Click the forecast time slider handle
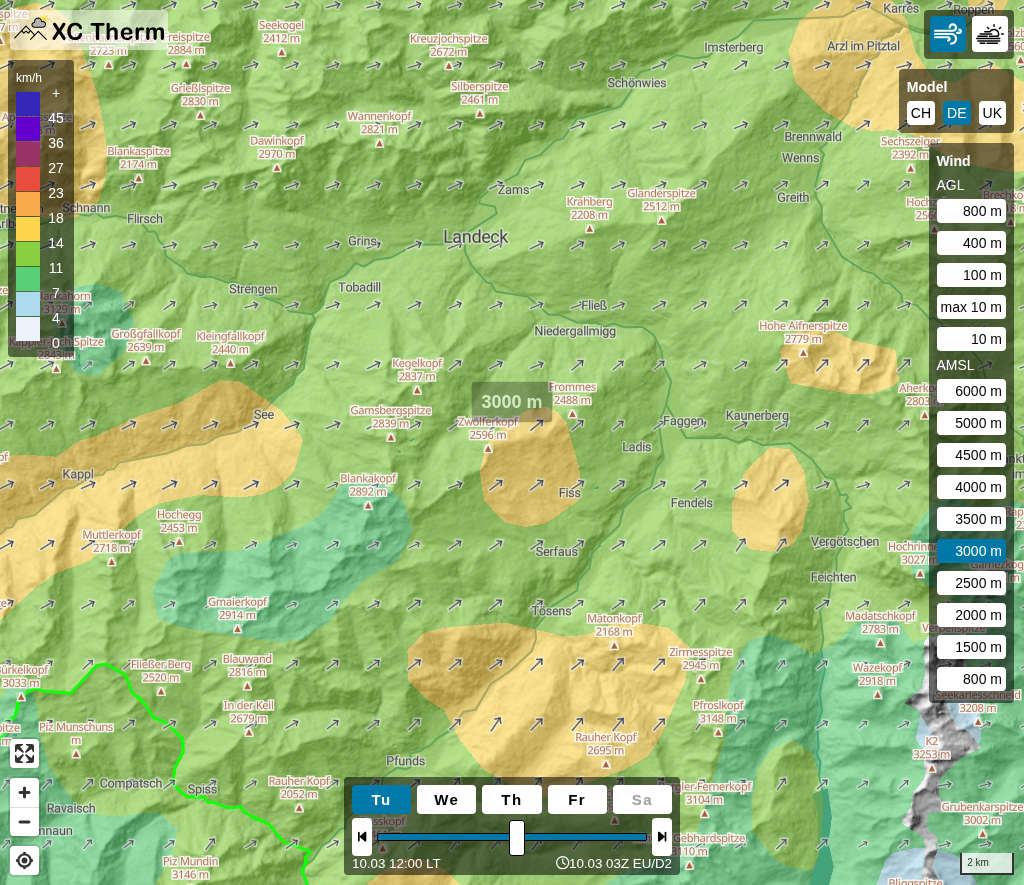 [x=517, y=837]
